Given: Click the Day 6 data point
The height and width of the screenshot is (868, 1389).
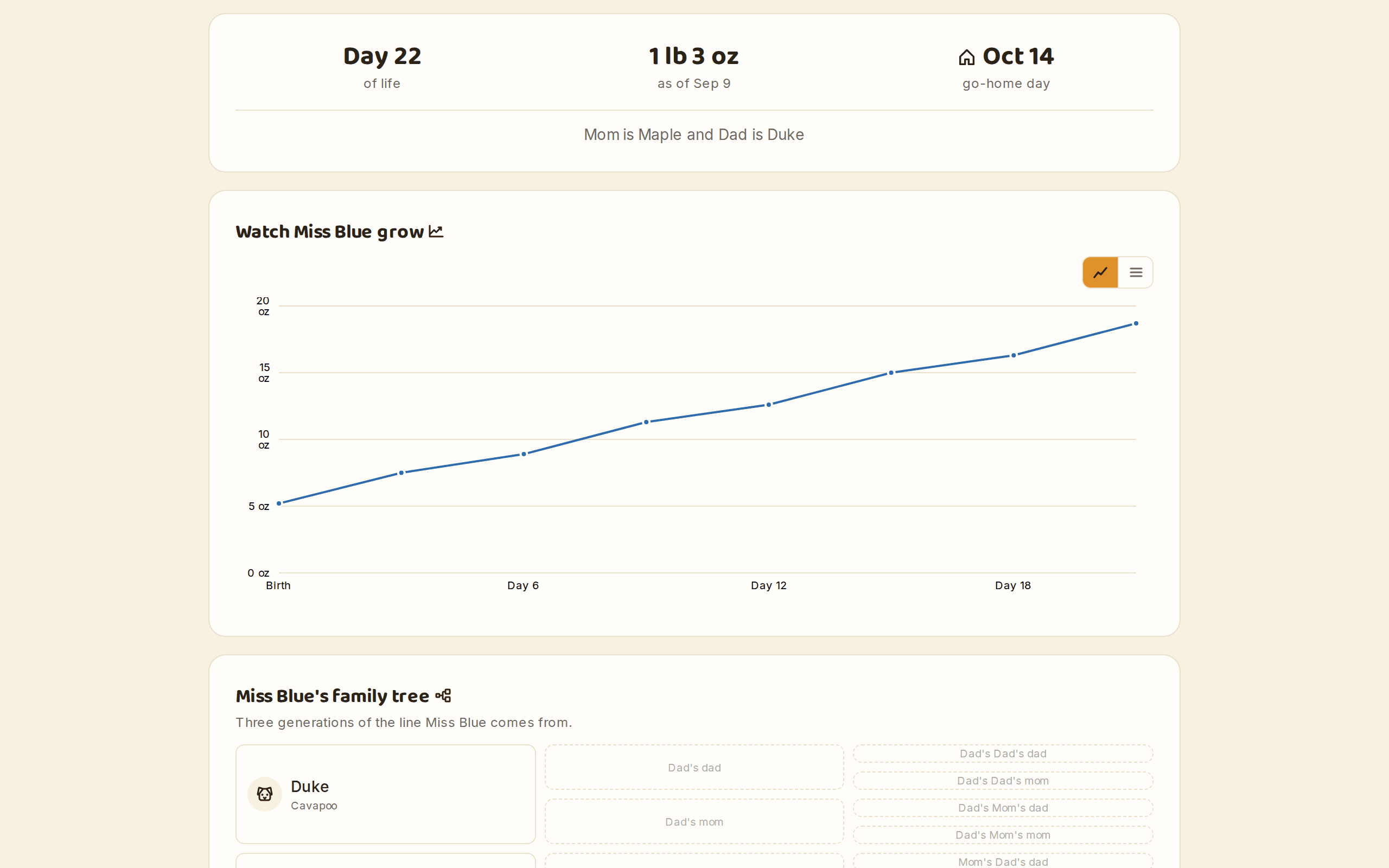Looking at the screenshot, I should tap(524, 454).
